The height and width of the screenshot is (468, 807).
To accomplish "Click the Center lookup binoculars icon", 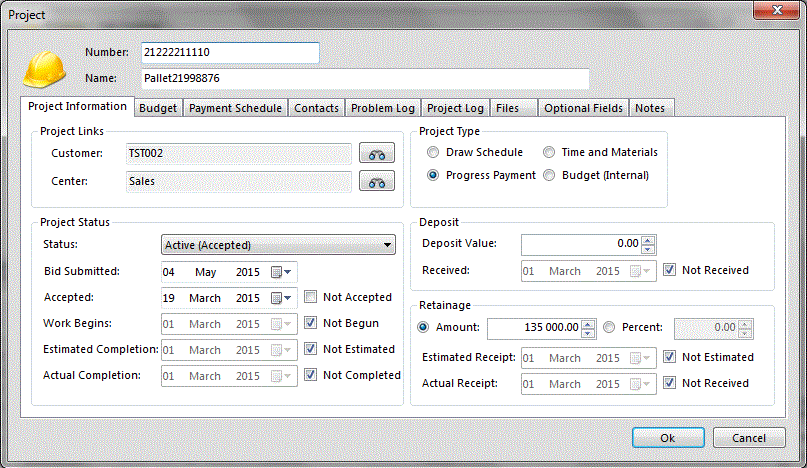I will click(x=377, y=182).
